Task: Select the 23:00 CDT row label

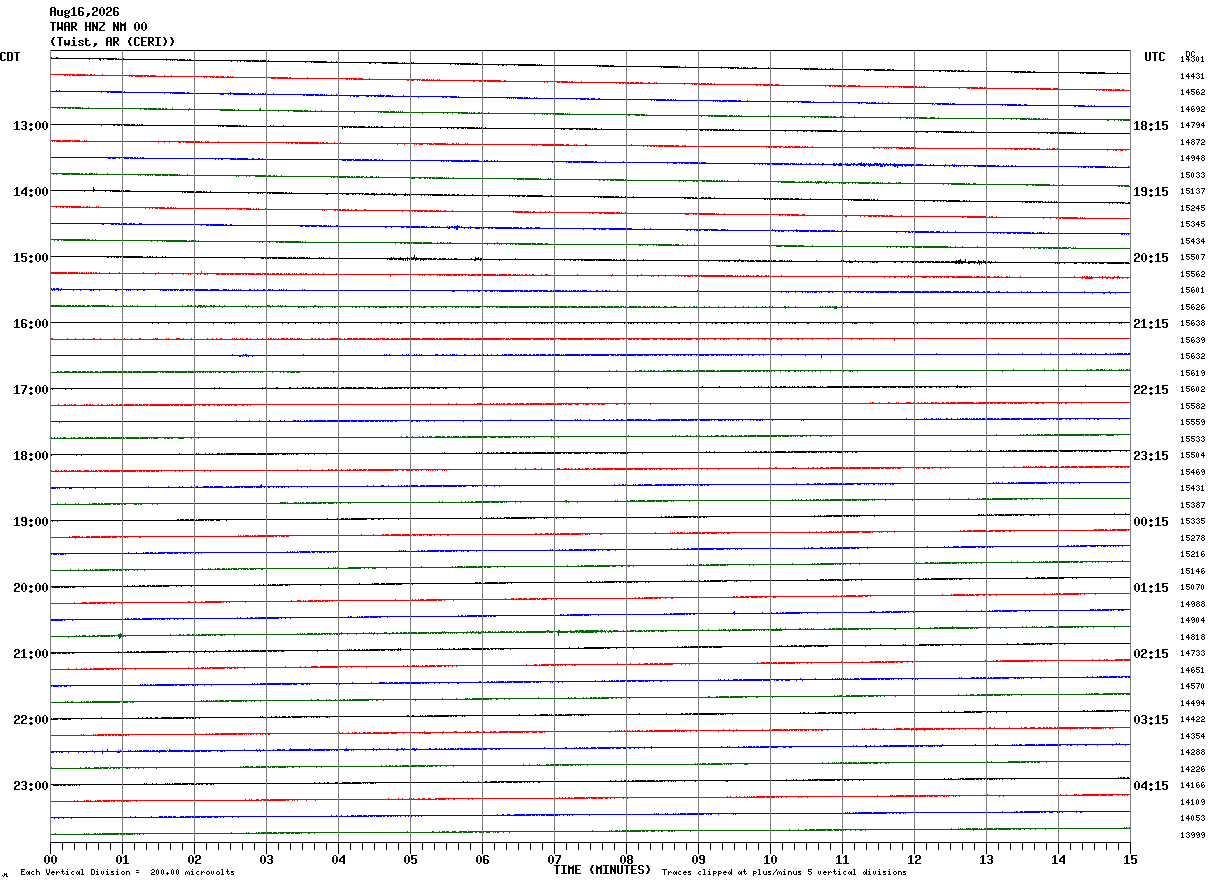Action: pos(30,786)
